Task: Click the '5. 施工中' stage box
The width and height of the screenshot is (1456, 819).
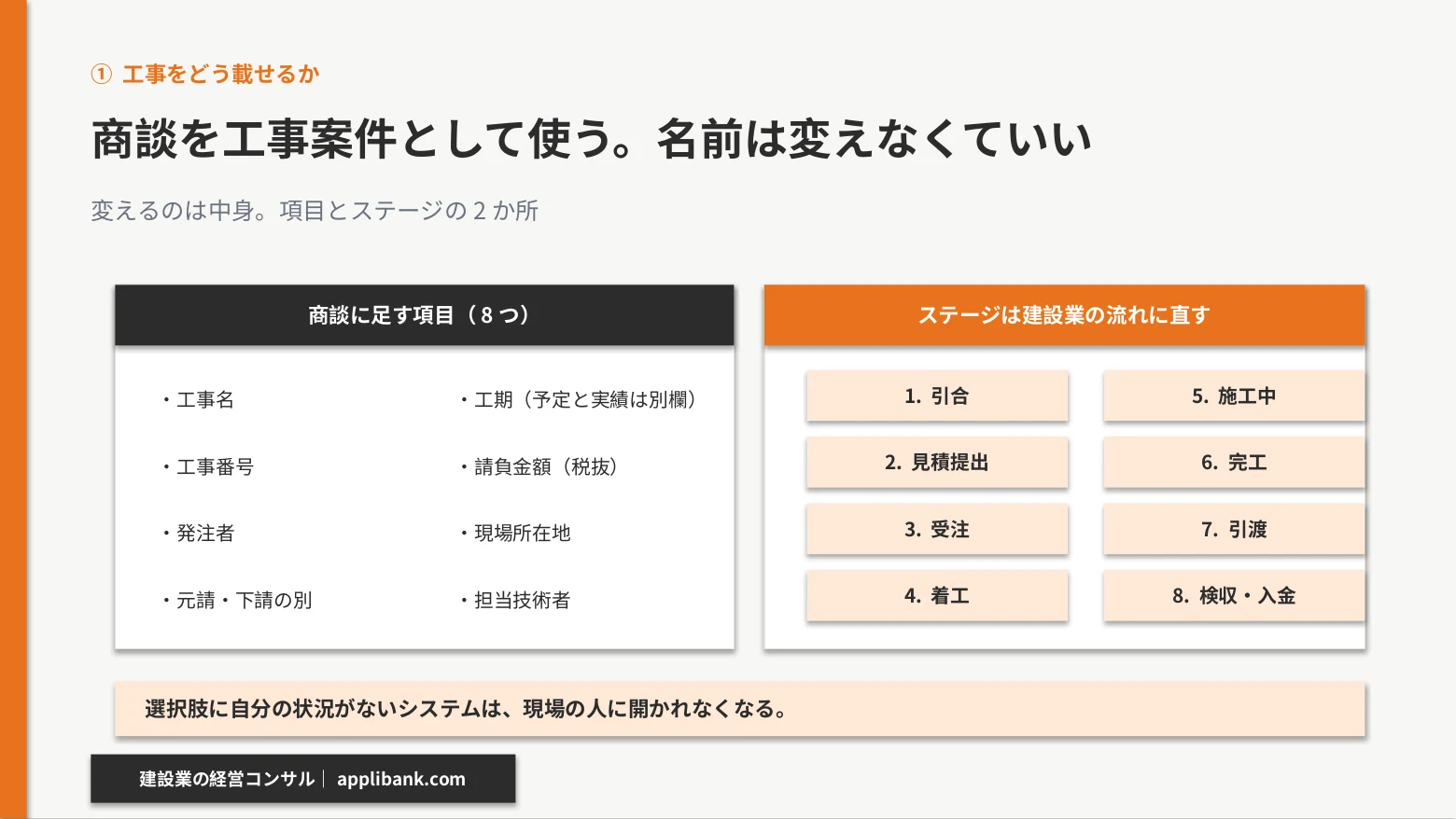Action: (1234, 396)
